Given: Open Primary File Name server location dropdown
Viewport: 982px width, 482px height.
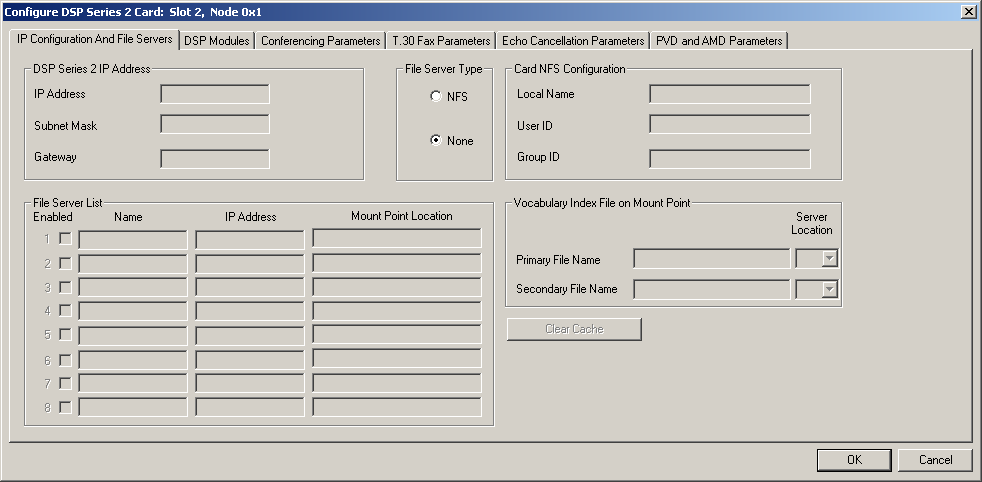Looking at the screenshot, I should pos(828,260).
